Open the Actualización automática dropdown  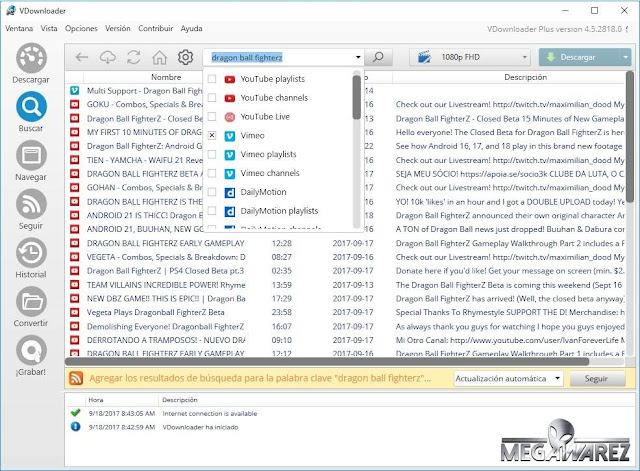click(x=508, y=379)
